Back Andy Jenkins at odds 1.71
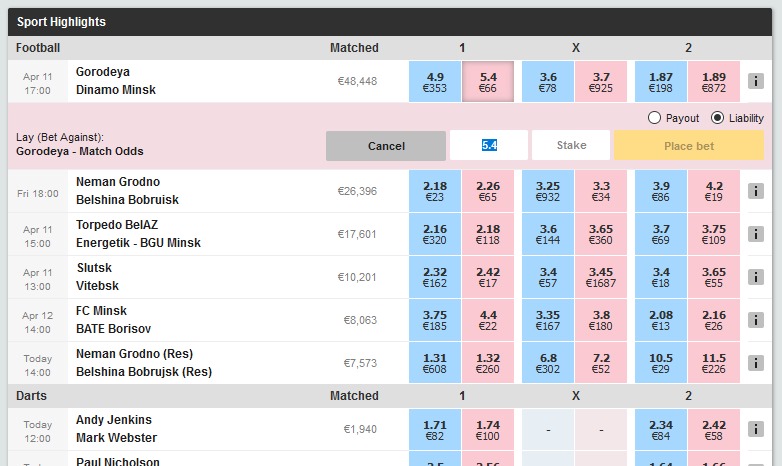The width and height of the screenshot is (782, 466). (x=435, y=429)
